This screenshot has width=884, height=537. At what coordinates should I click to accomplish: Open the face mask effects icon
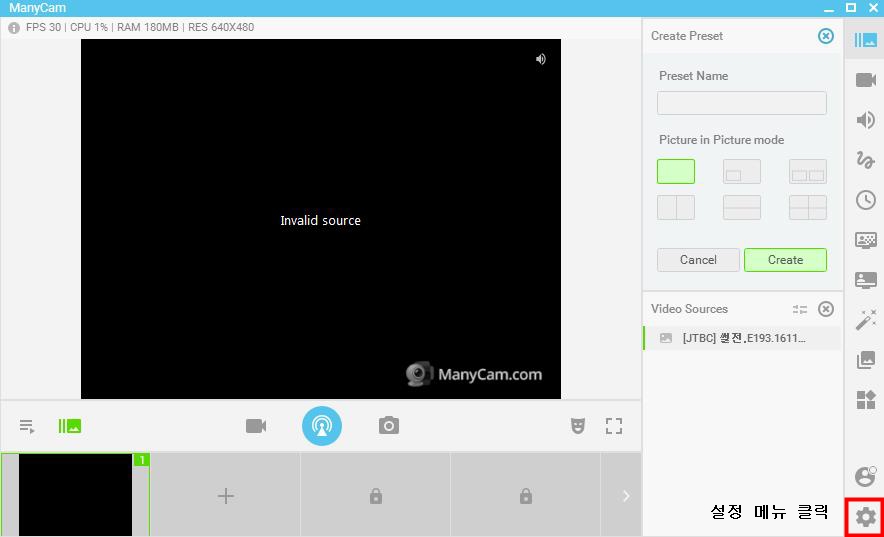point(578,426)
